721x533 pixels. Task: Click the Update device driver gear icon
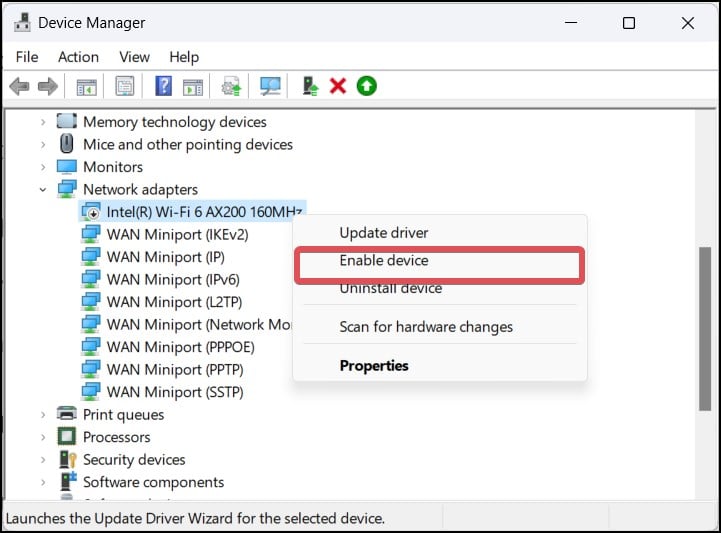(x=231, y=86)
